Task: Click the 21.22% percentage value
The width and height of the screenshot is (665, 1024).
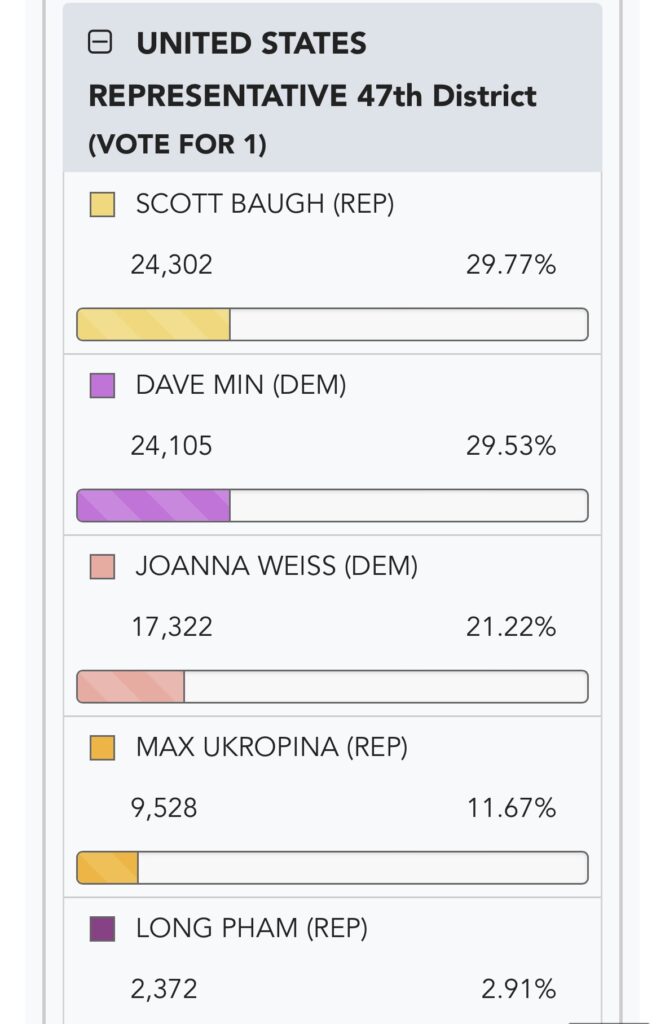Action: click(x=511, y=627)
